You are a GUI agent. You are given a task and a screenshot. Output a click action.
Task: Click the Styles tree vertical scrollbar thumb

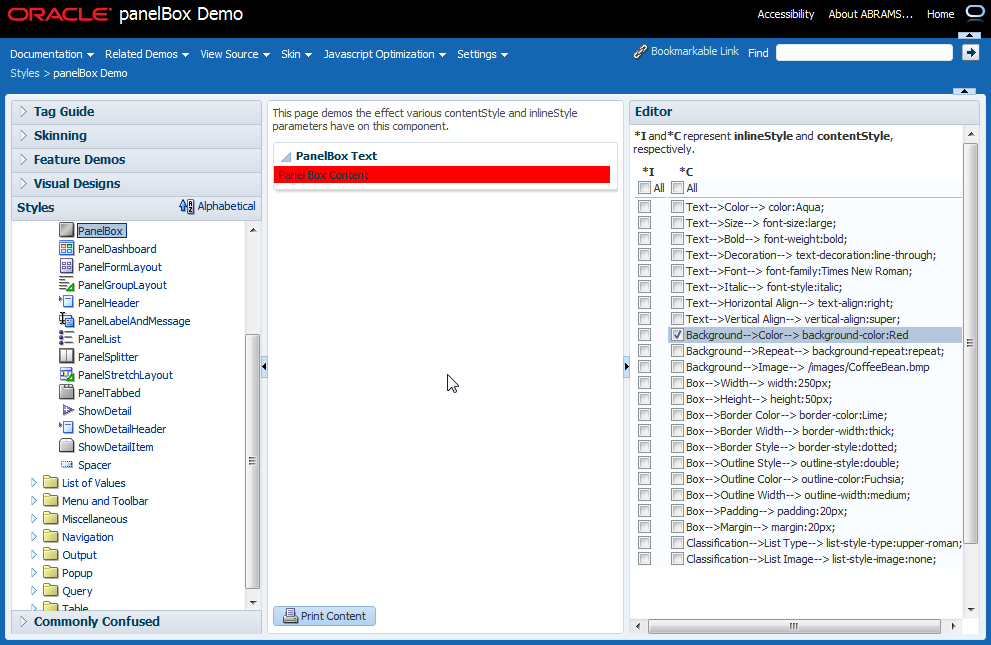click(252, 461)
